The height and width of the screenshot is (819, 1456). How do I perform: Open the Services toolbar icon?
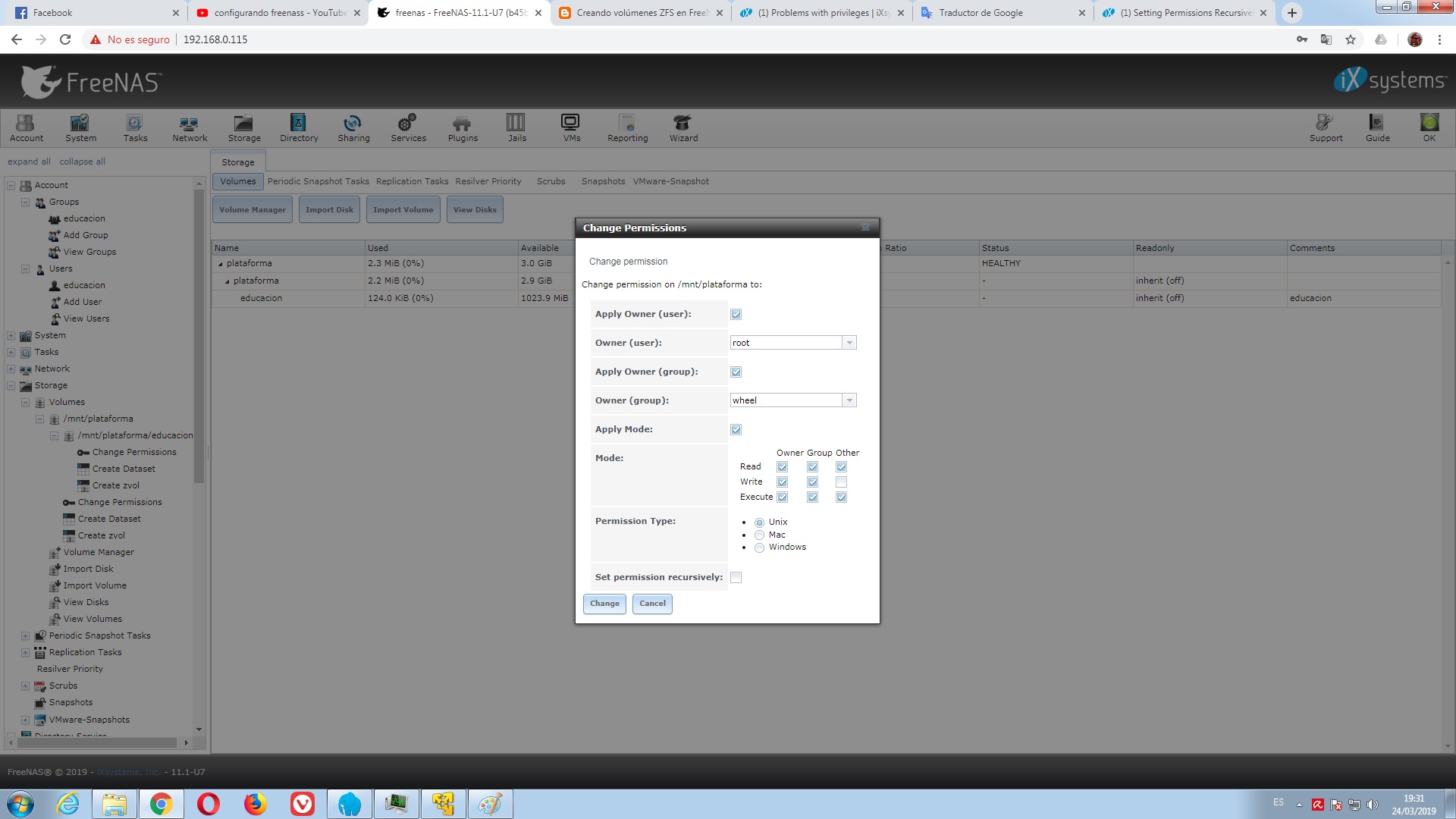pos(408,127)
